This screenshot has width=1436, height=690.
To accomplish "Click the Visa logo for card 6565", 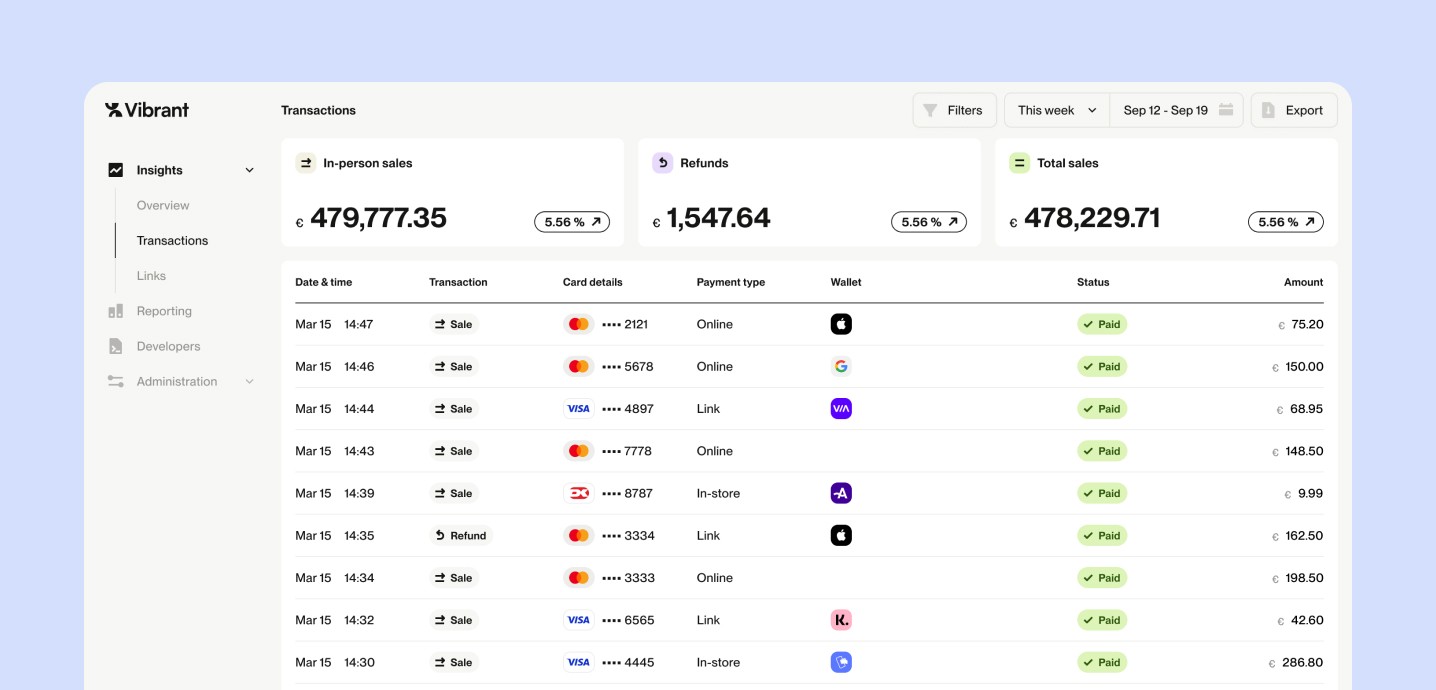I will pyautogui.click(x=579, y=620).
